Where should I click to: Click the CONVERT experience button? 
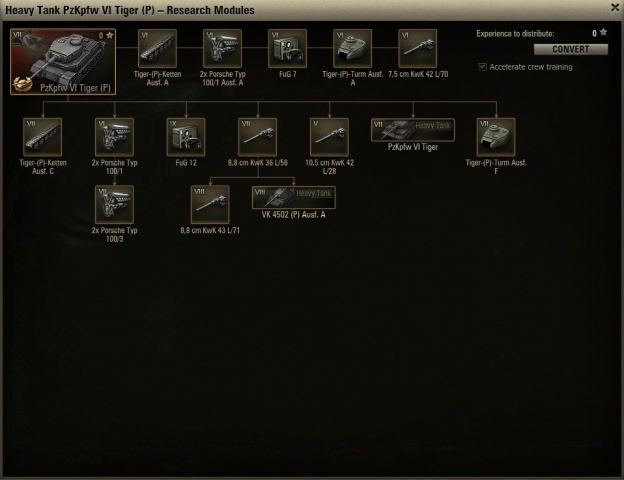(571, 49)
